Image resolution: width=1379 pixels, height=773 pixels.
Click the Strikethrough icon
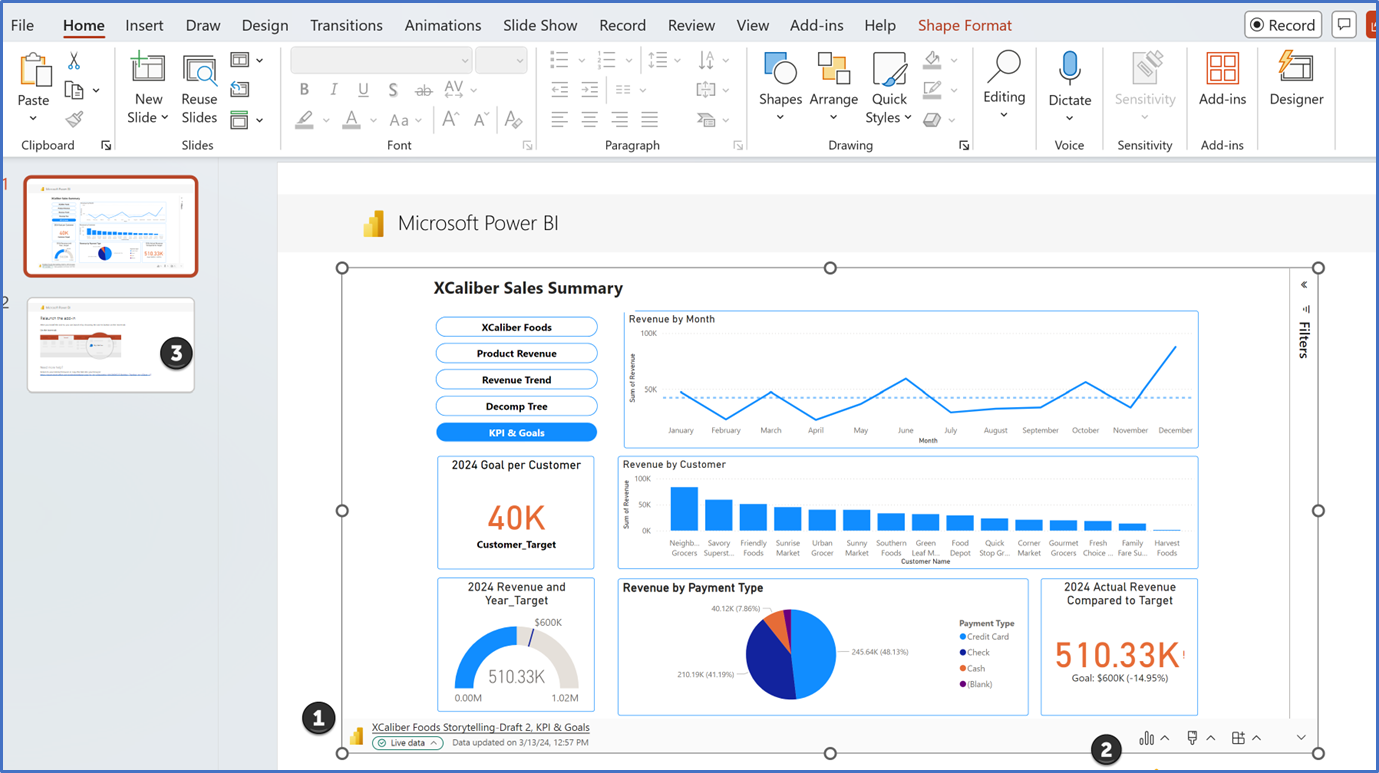423,90
